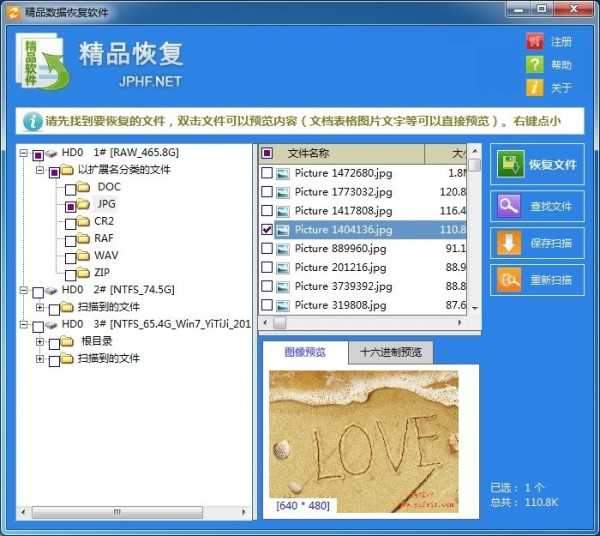The image size is (600, 536).
Task: Click the red 注册 register icon
Action: 535,41
